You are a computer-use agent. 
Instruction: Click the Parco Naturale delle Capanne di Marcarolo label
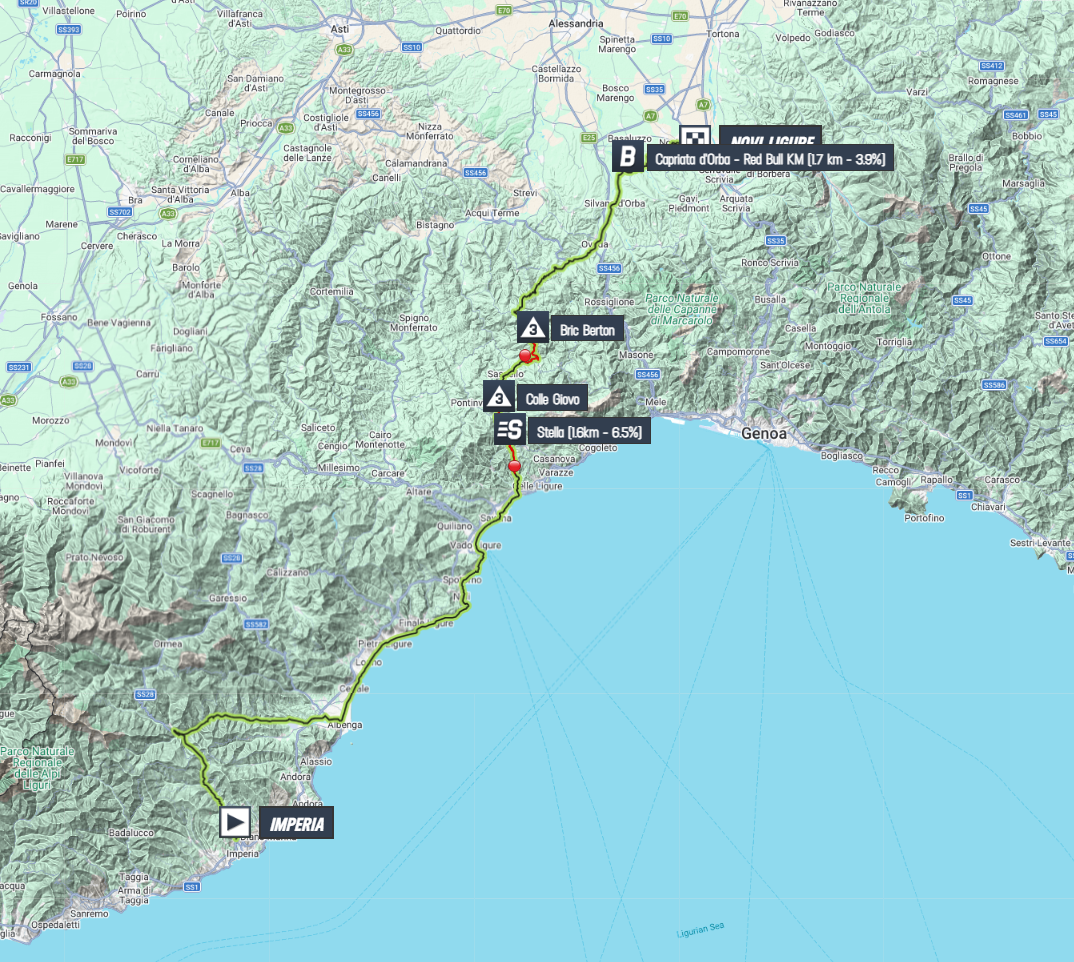[x=682, y=309]
